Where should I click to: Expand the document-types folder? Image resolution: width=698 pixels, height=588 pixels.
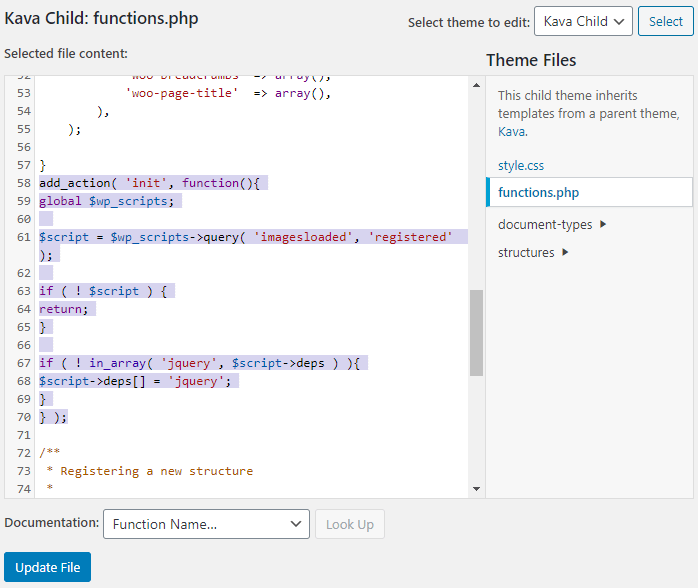point(552,224)
